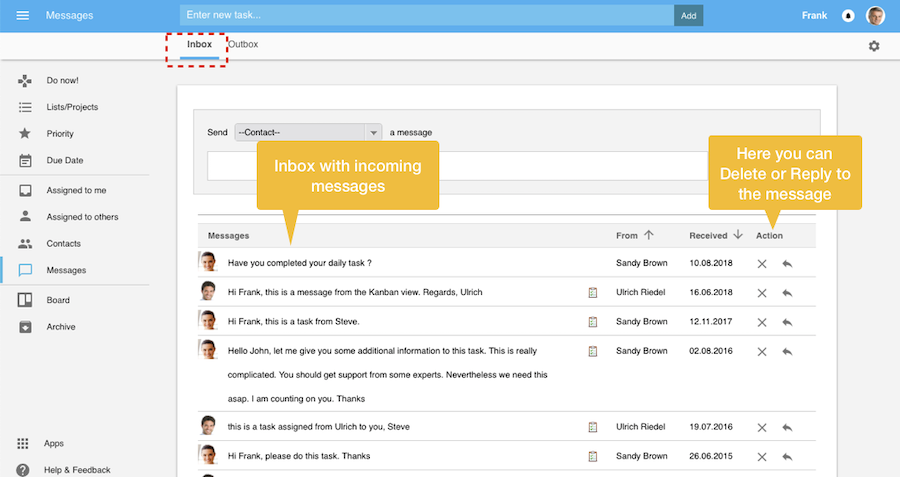Image resolution: width=900 pixels, height=477 pixels.
Task: Click the Add button
Action: pos(688,16)
